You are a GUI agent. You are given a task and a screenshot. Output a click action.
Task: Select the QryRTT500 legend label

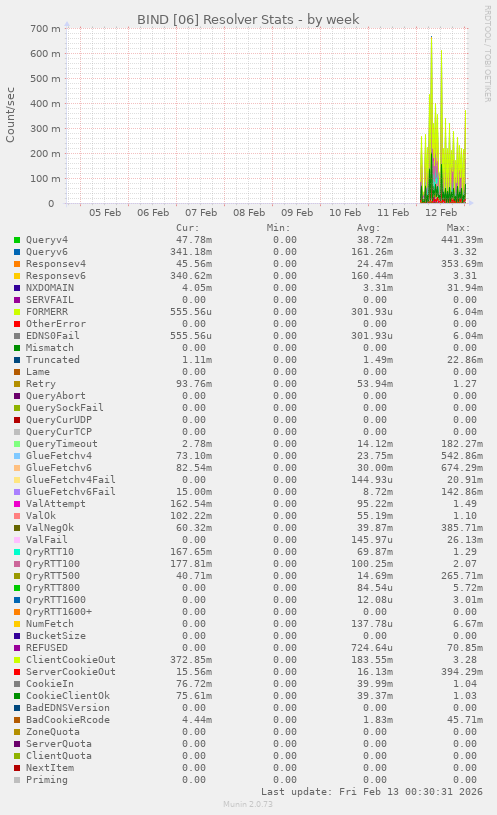(x=53, y=576)
